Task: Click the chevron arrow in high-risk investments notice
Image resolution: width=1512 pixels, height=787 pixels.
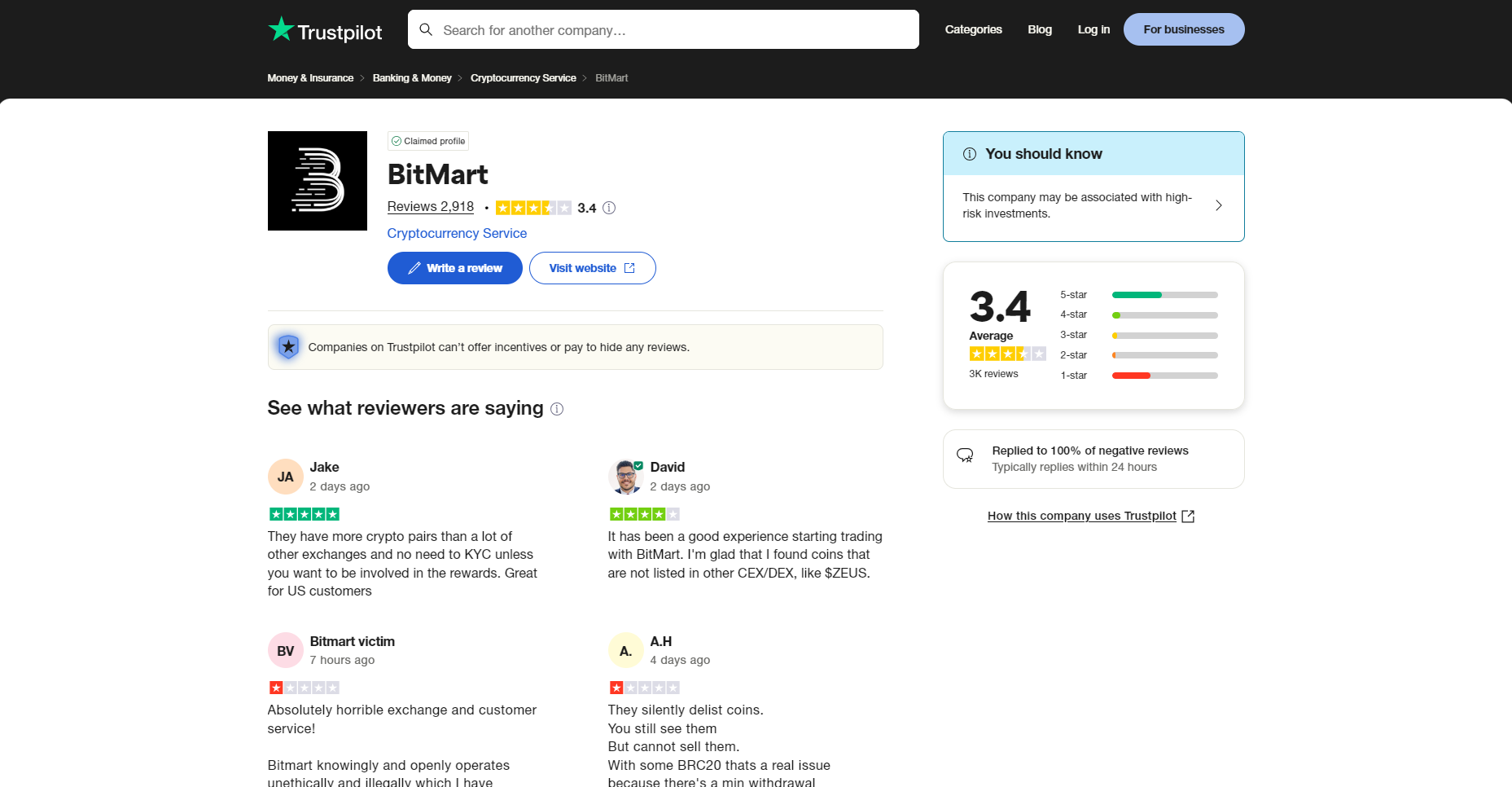Action: [1219, 205]
